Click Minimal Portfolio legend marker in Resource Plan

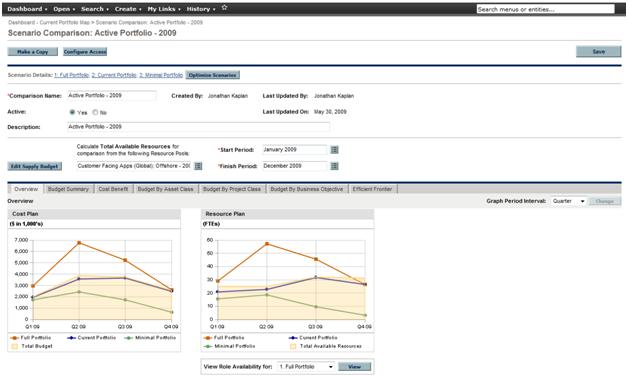208,346
